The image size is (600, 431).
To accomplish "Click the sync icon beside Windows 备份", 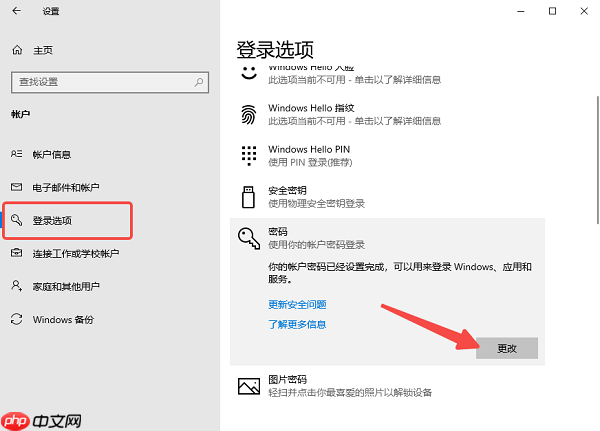I will tap(16, 319).
